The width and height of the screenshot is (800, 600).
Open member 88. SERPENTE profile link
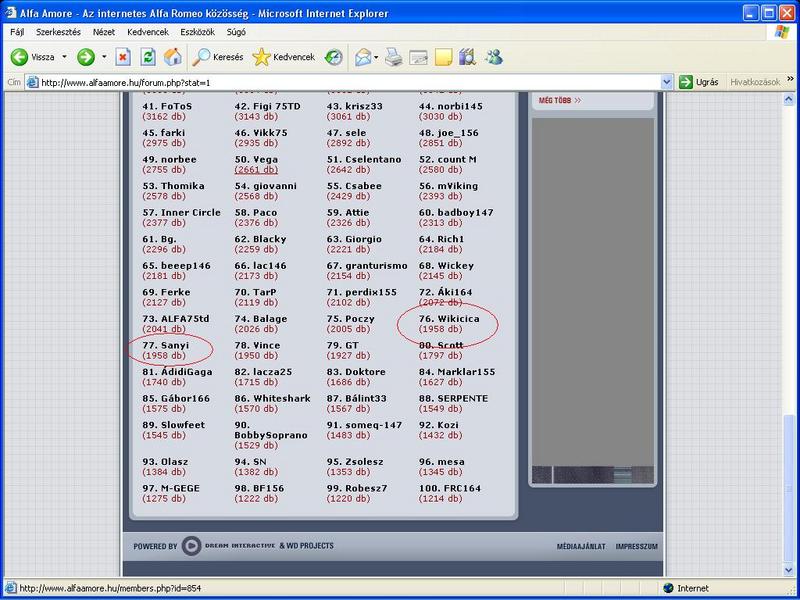coord(454,398)
